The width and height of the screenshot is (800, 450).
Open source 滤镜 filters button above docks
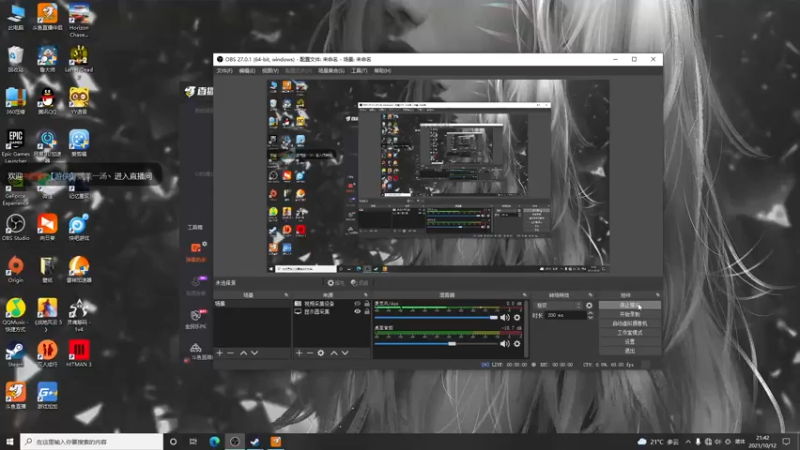click(360, 283)
